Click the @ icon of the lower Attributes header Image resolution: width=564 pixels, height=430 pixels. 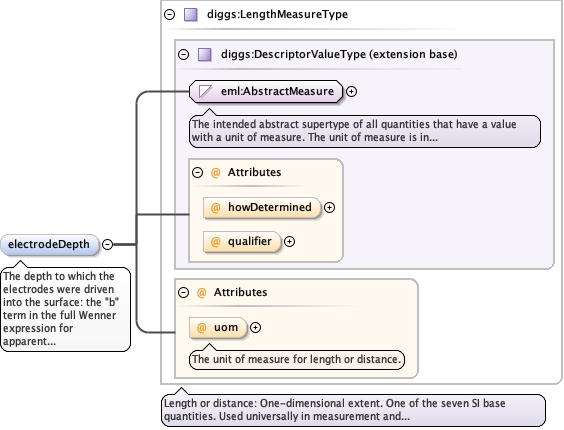[201, 293]
